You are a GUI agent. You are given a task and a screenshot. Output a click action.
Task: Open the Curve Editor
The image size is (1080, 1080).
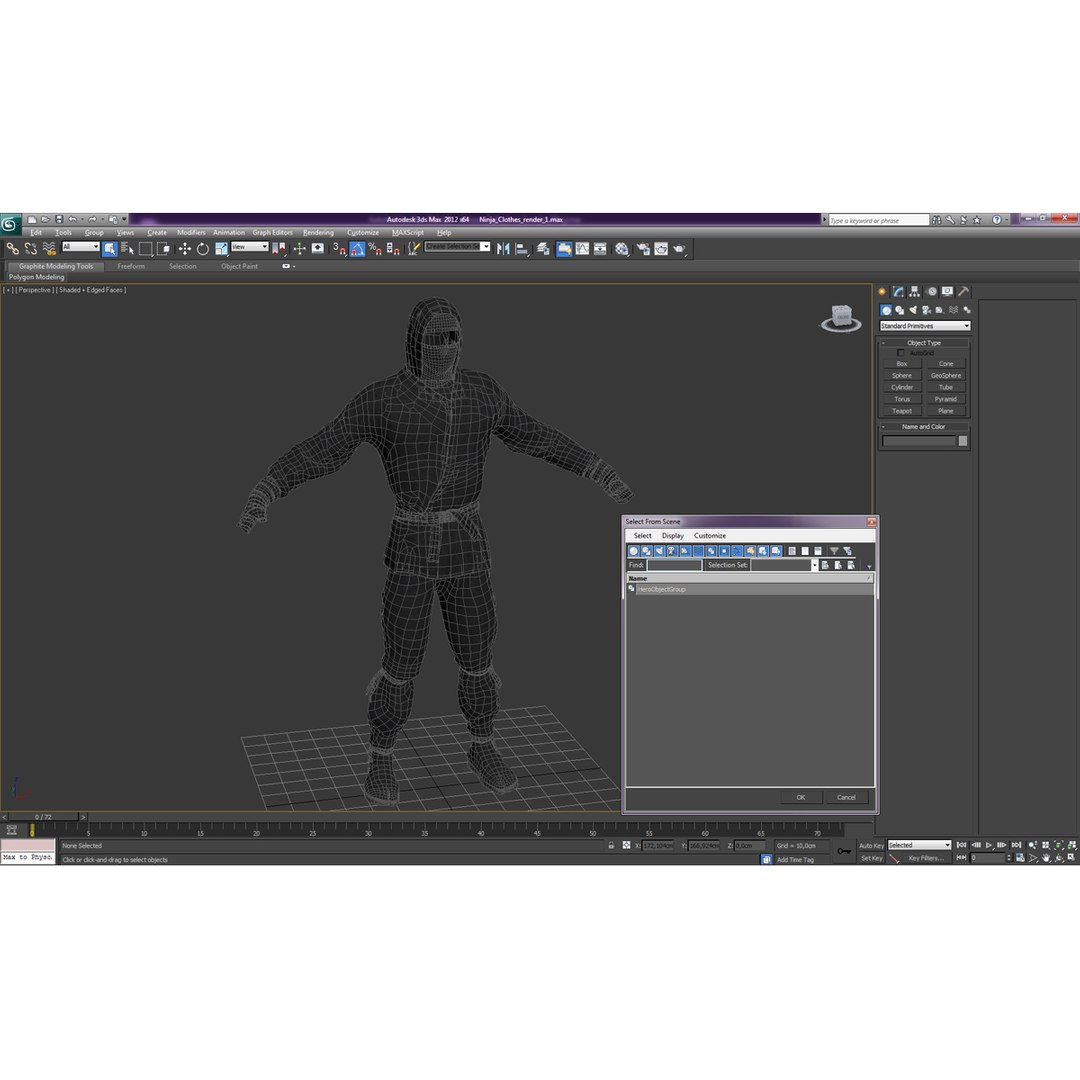(583, 249)
